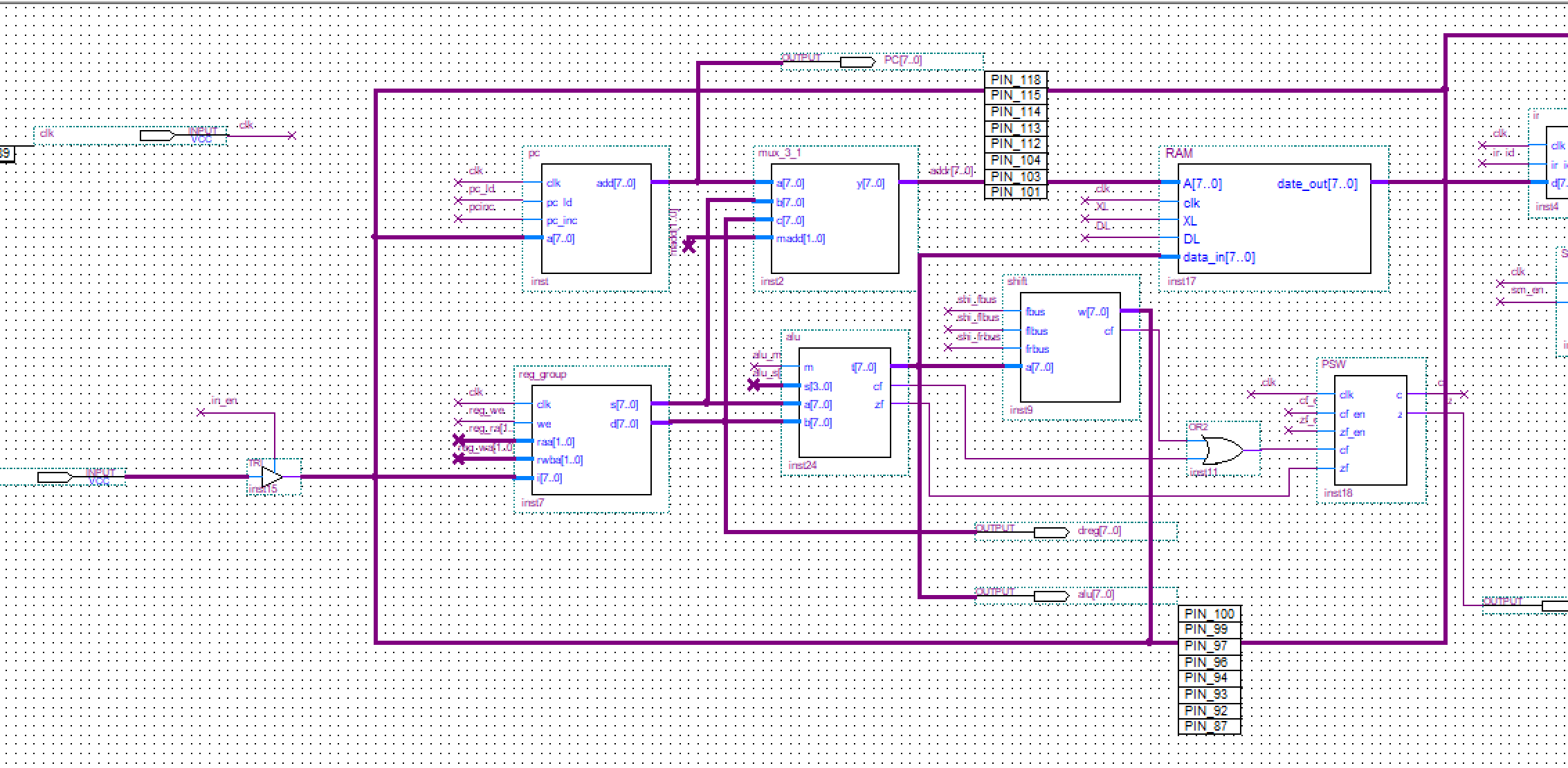Click the frbus port of shift block

1037,349
